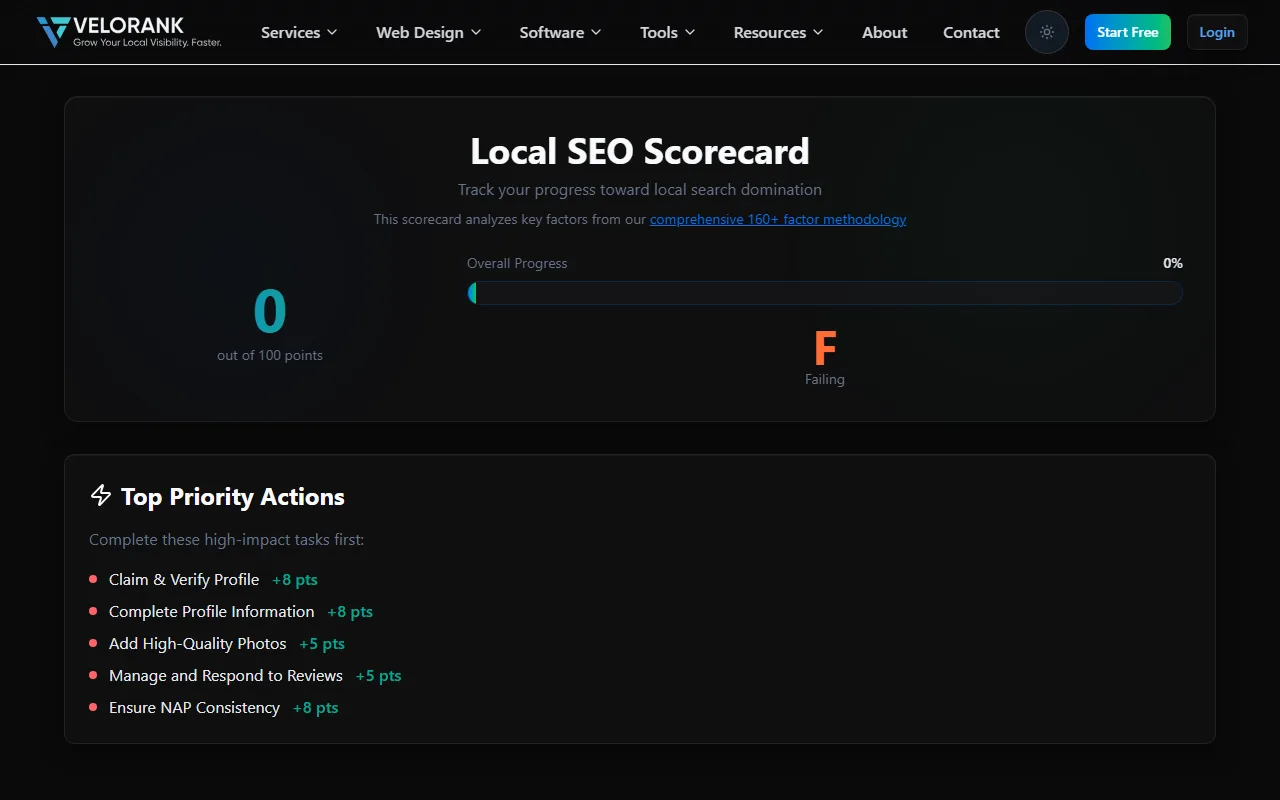The height and width of the screenshot is (800, 1280).
Task: Click the lightning bolt icon beside Top Priority Actions
Action: [x=100, y=495]
